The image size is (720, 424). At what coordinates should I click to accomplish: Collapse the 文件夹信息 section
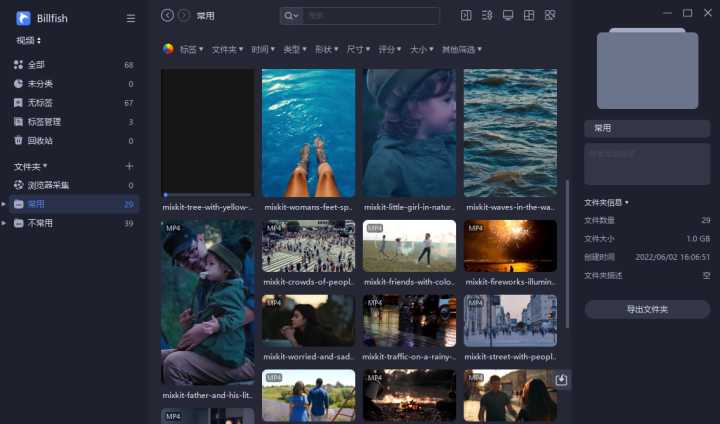click(x=606, y=203)
